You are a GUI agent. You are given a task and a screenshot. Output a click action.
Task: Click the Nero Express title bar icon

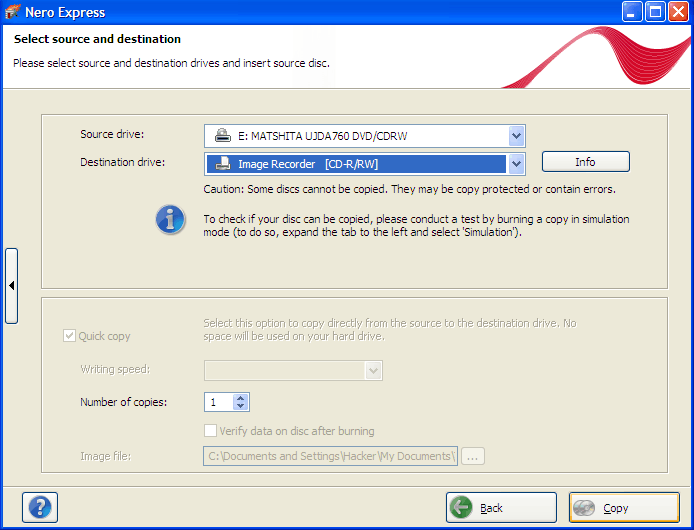pos(12,12)
